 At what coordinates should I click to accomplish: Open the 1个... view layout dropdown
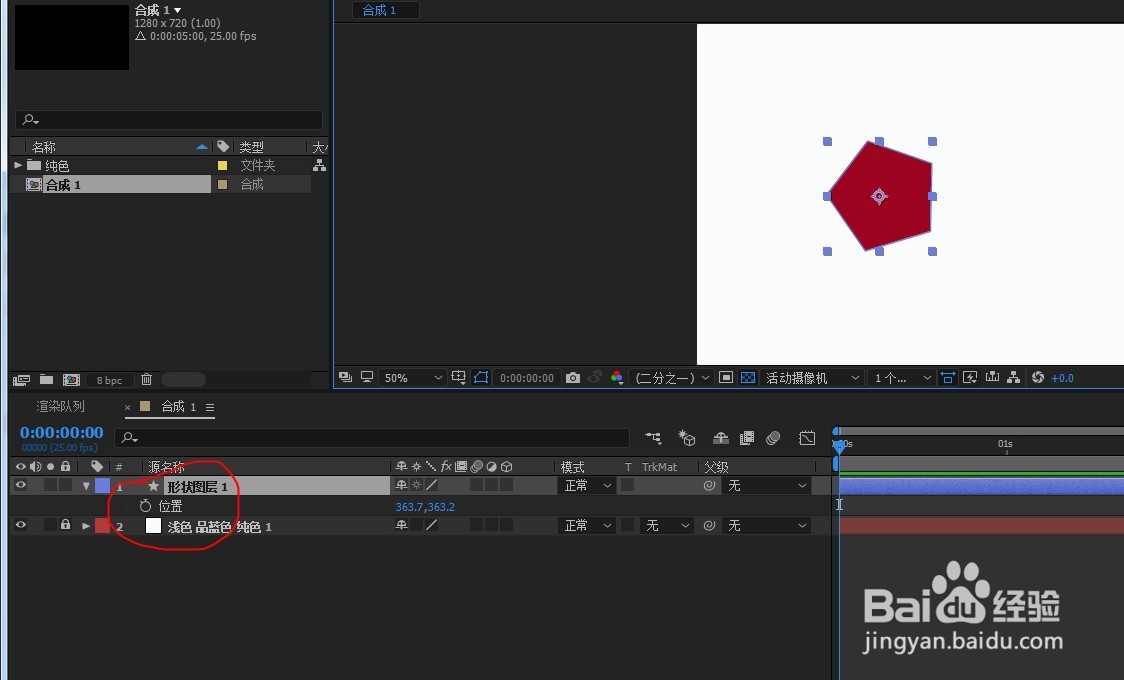[x=902, y=378]
